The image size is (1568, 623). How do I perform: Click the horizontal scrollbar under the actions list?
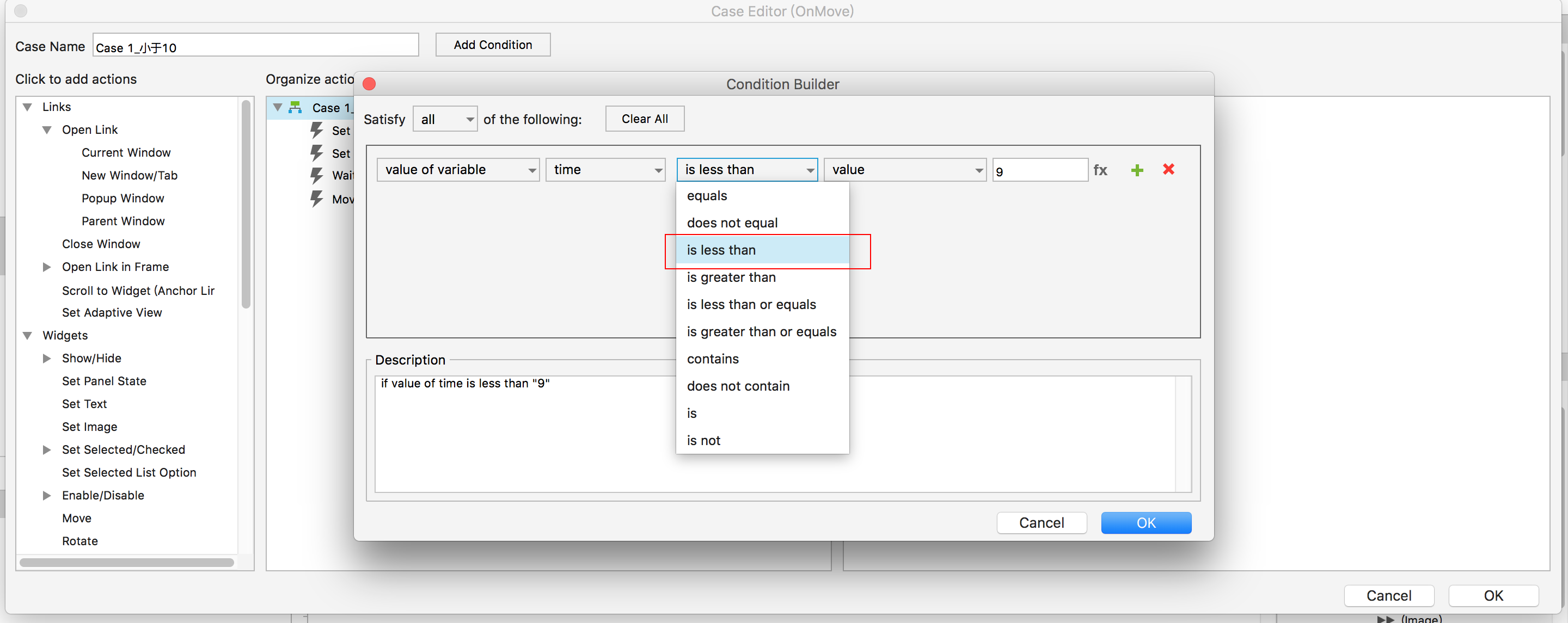pos(127,562)
